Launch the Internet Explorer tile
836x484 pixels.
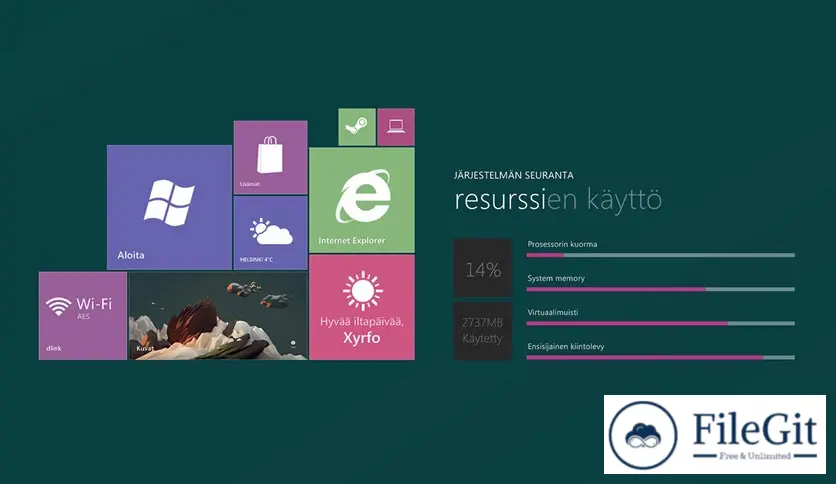tap(362, 200)
